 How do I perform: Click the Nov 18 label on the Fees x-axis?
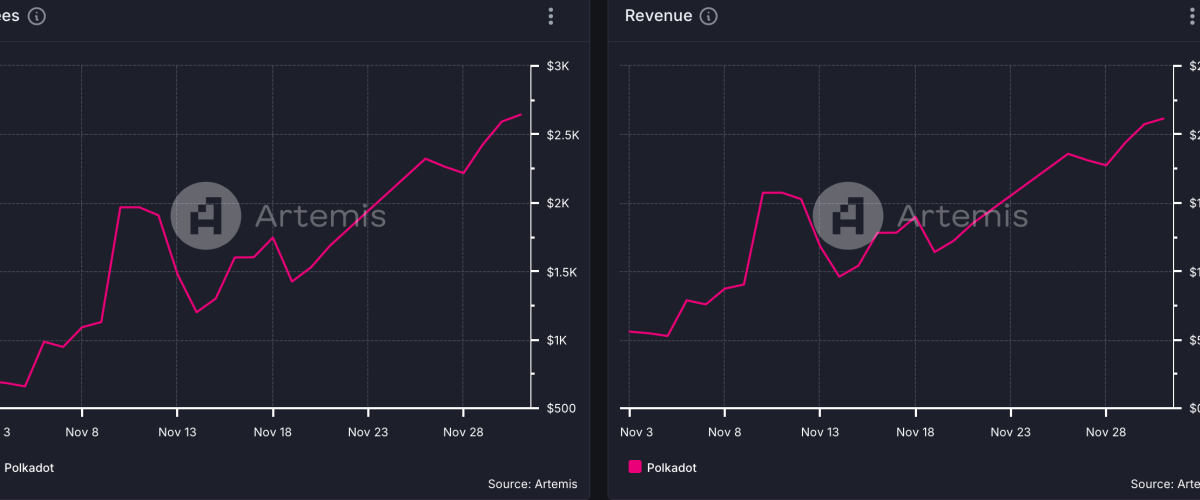[x=272, y=432]
